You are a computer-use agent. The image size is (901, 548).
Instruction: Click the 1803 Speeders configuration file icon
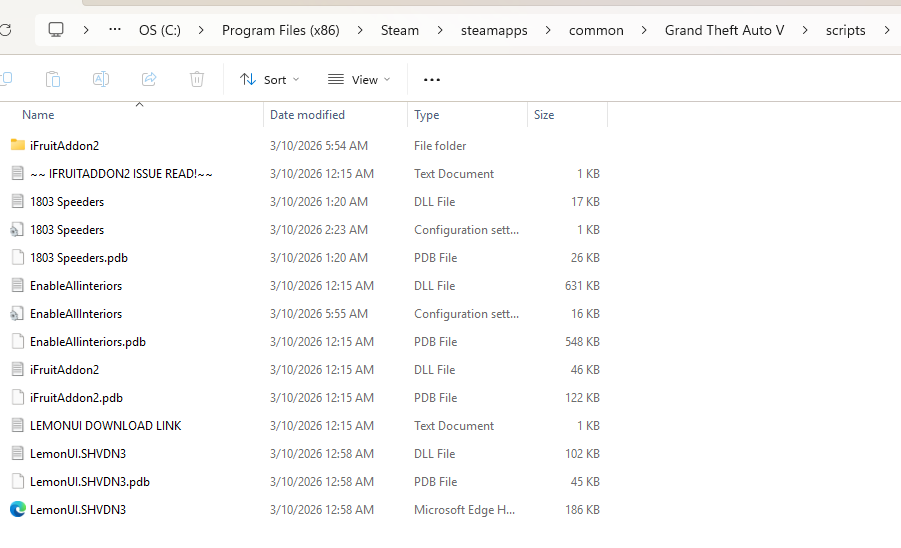click(x=17, y=230)
